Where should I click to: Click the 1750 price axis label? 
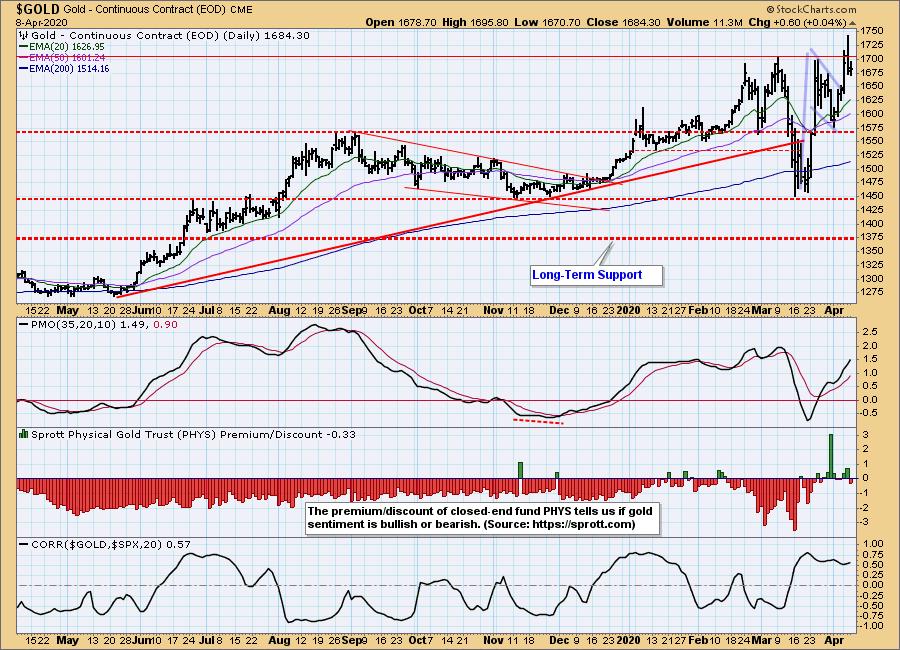click(872, 31)
